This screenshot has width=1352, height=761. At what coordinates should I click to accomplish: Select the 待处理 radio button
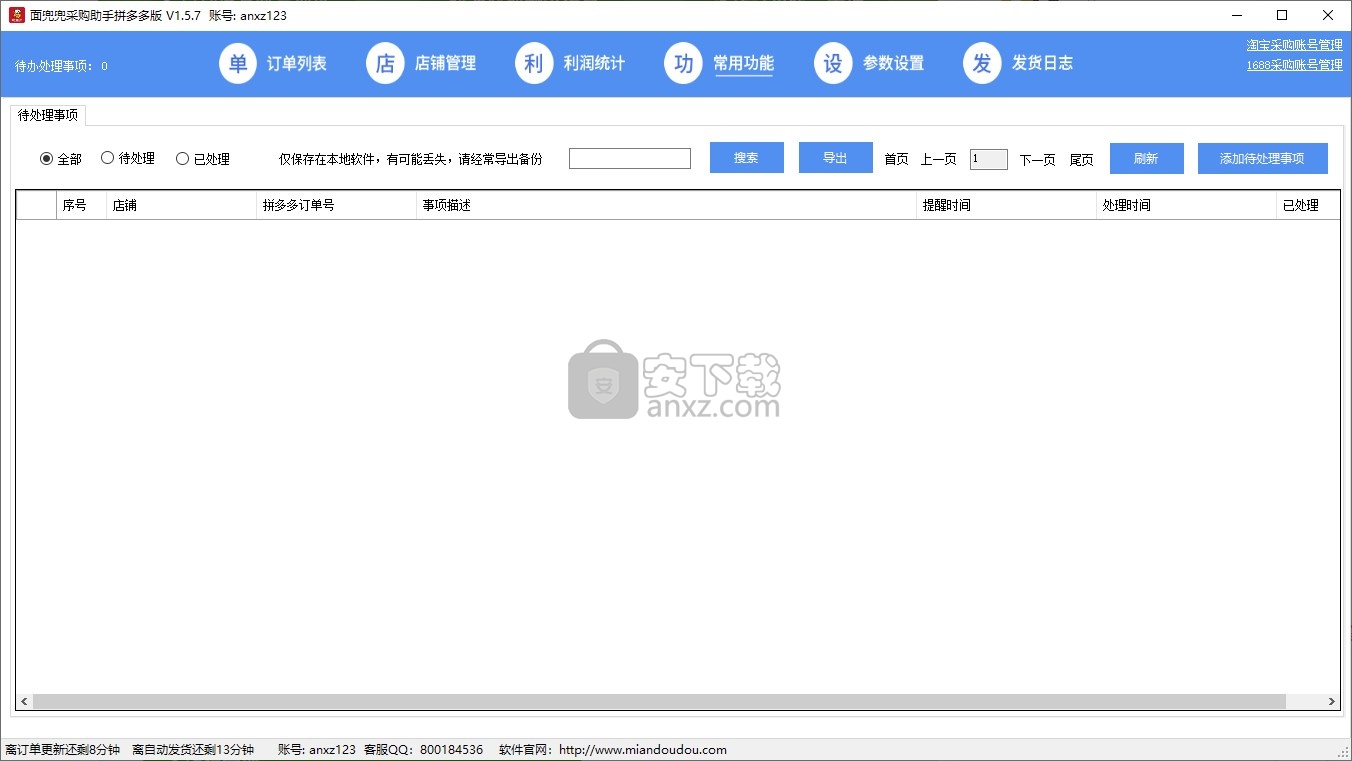point(128,158)
